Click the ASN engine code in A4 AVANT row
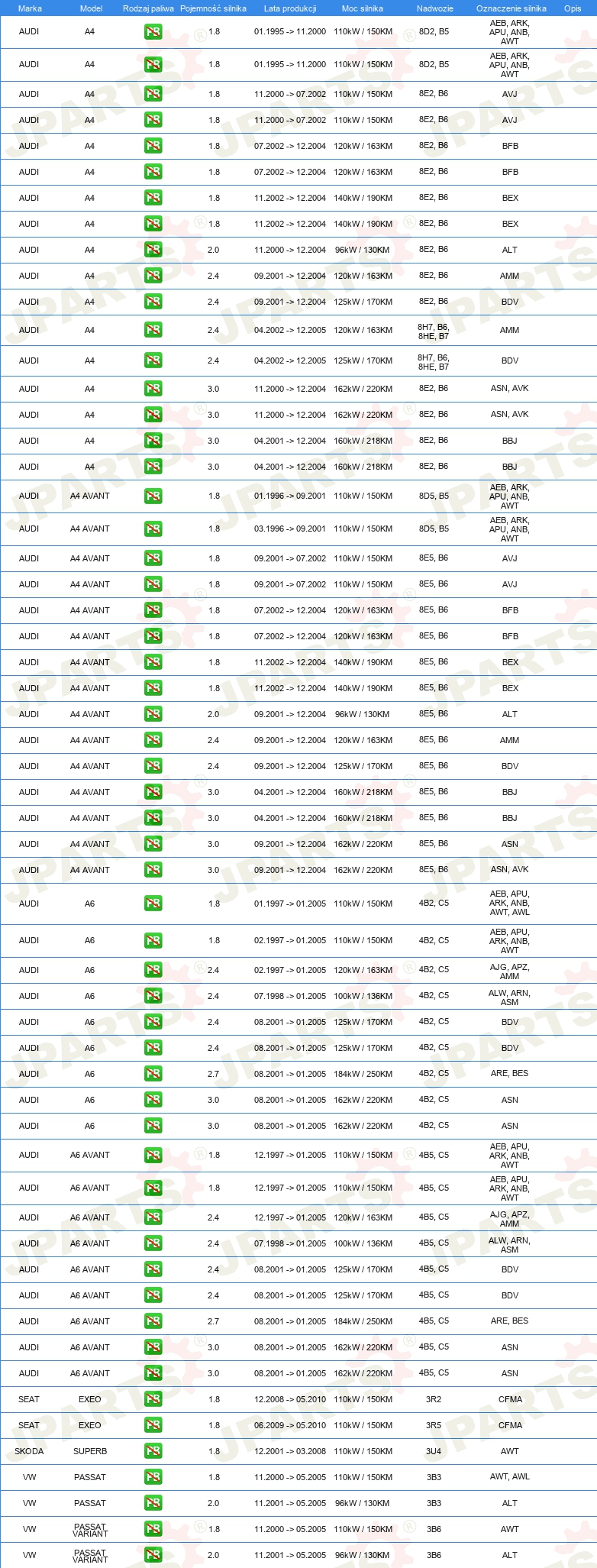597x1568 pixels. (510, 844)
